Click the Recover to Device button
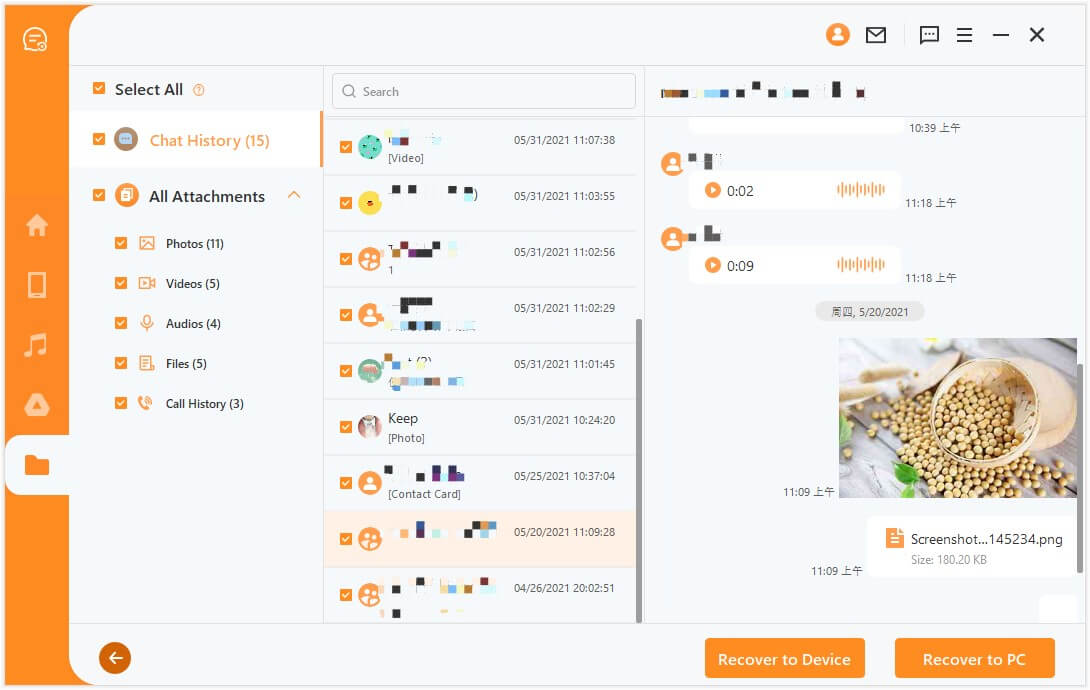Viewport: 1090px width, 690px height. (785, 658)
